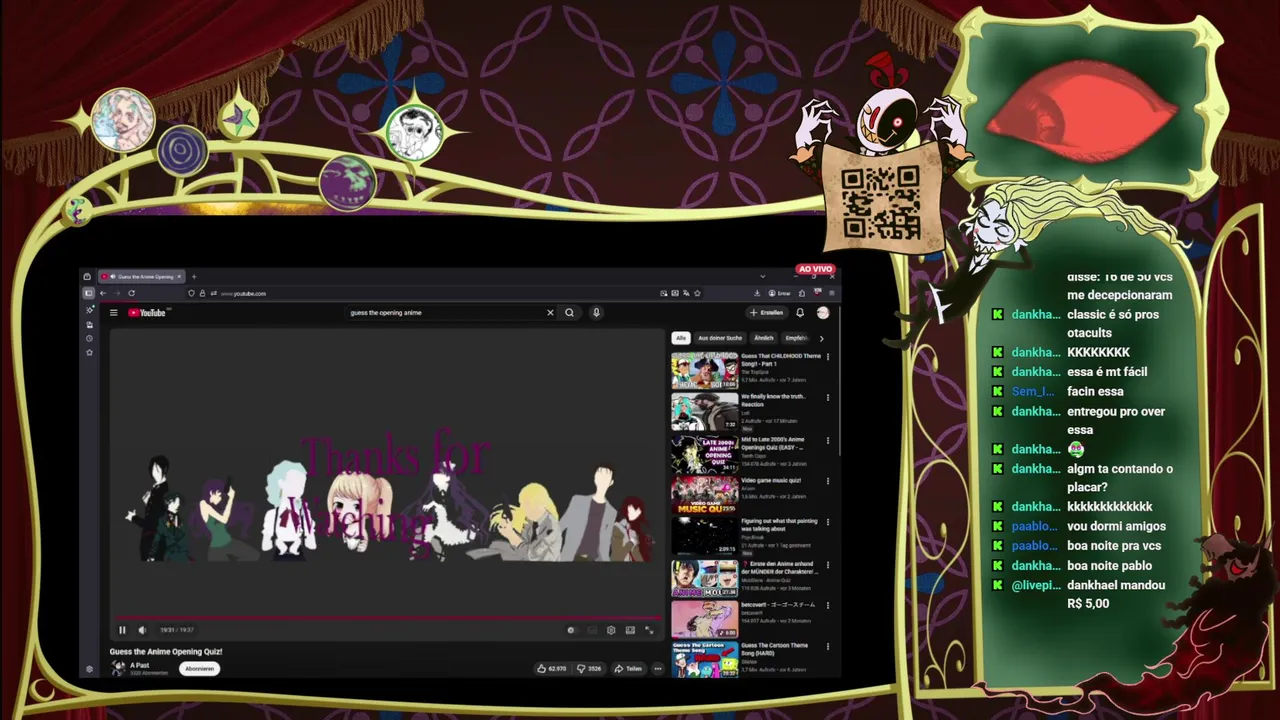
Task: Open Mid to Late 2000's Anime Openings thumbnail
Action: [704, 453]
